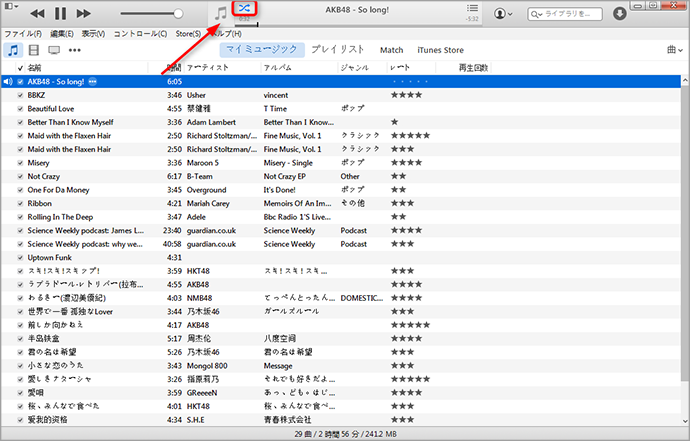Click the now playing AKB48 - So long! title

tap(357, 10)
